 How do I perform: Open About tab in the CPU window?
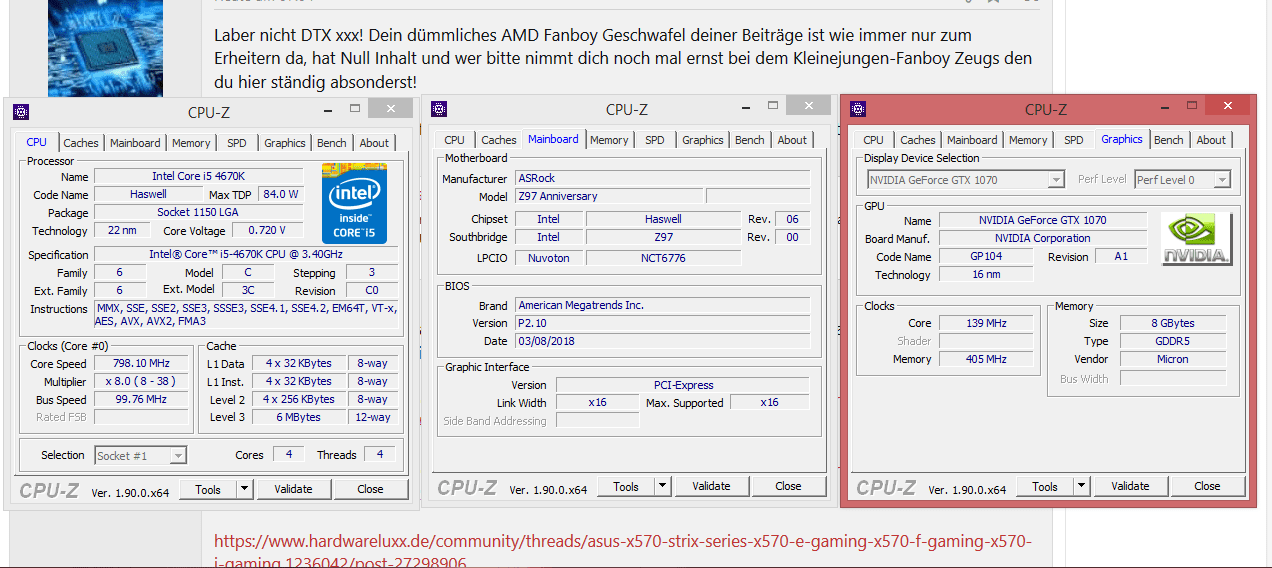coord(374,143)
